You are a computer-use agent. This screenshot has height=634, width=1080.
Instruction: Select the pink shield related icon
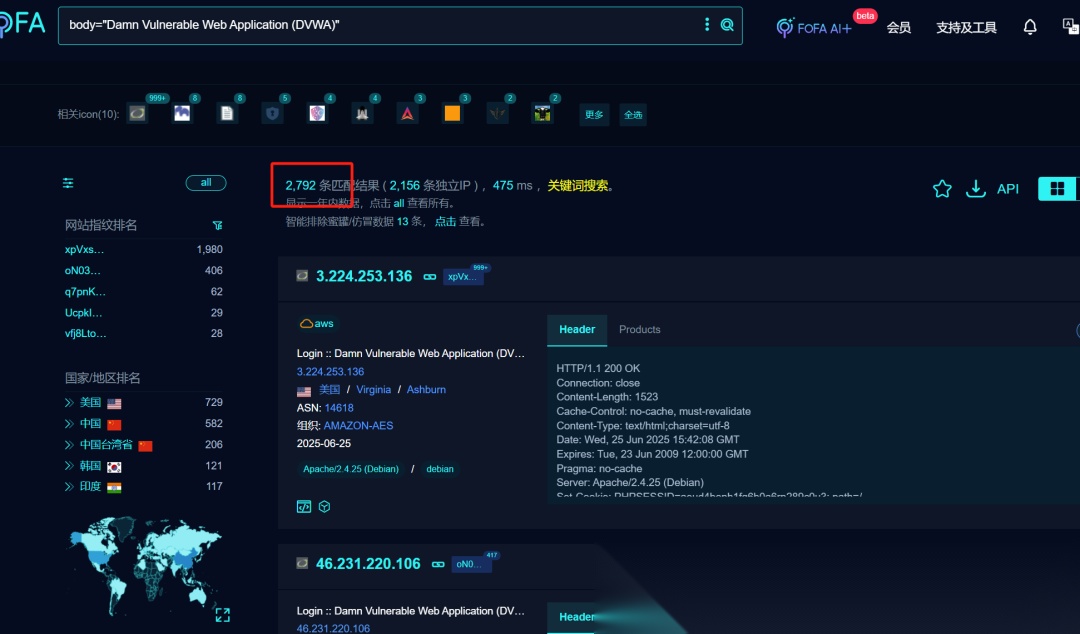click(317, 114)
